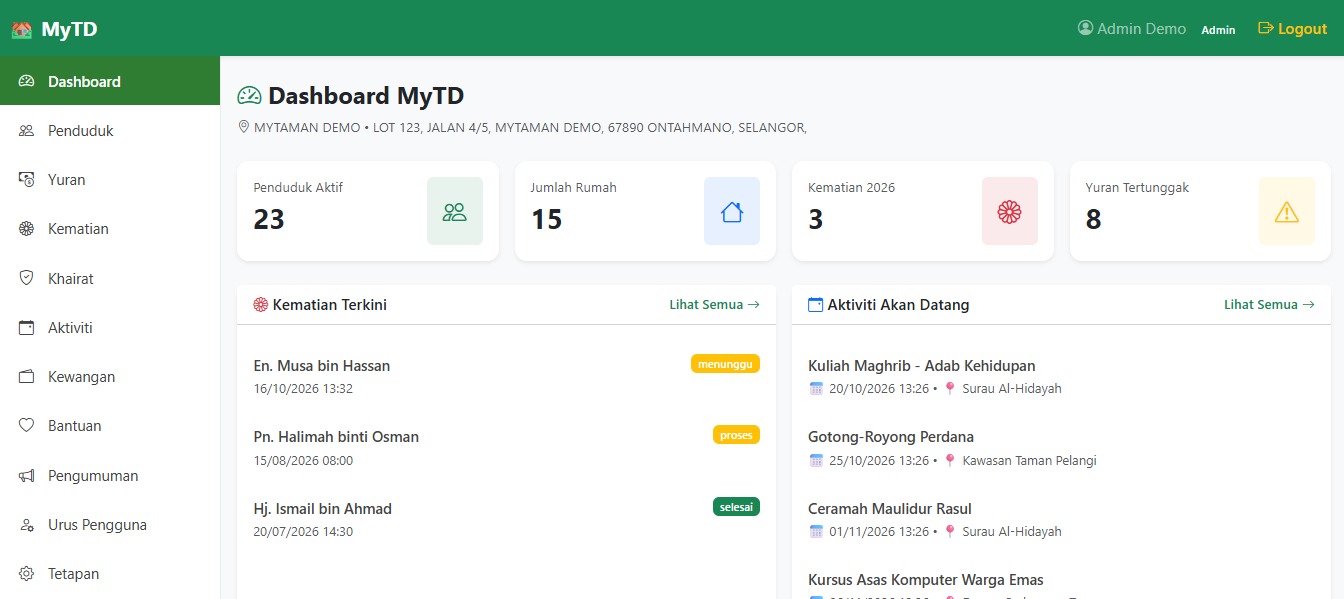
Task: Select the Khairat menu label
Action: pos(71,278)
